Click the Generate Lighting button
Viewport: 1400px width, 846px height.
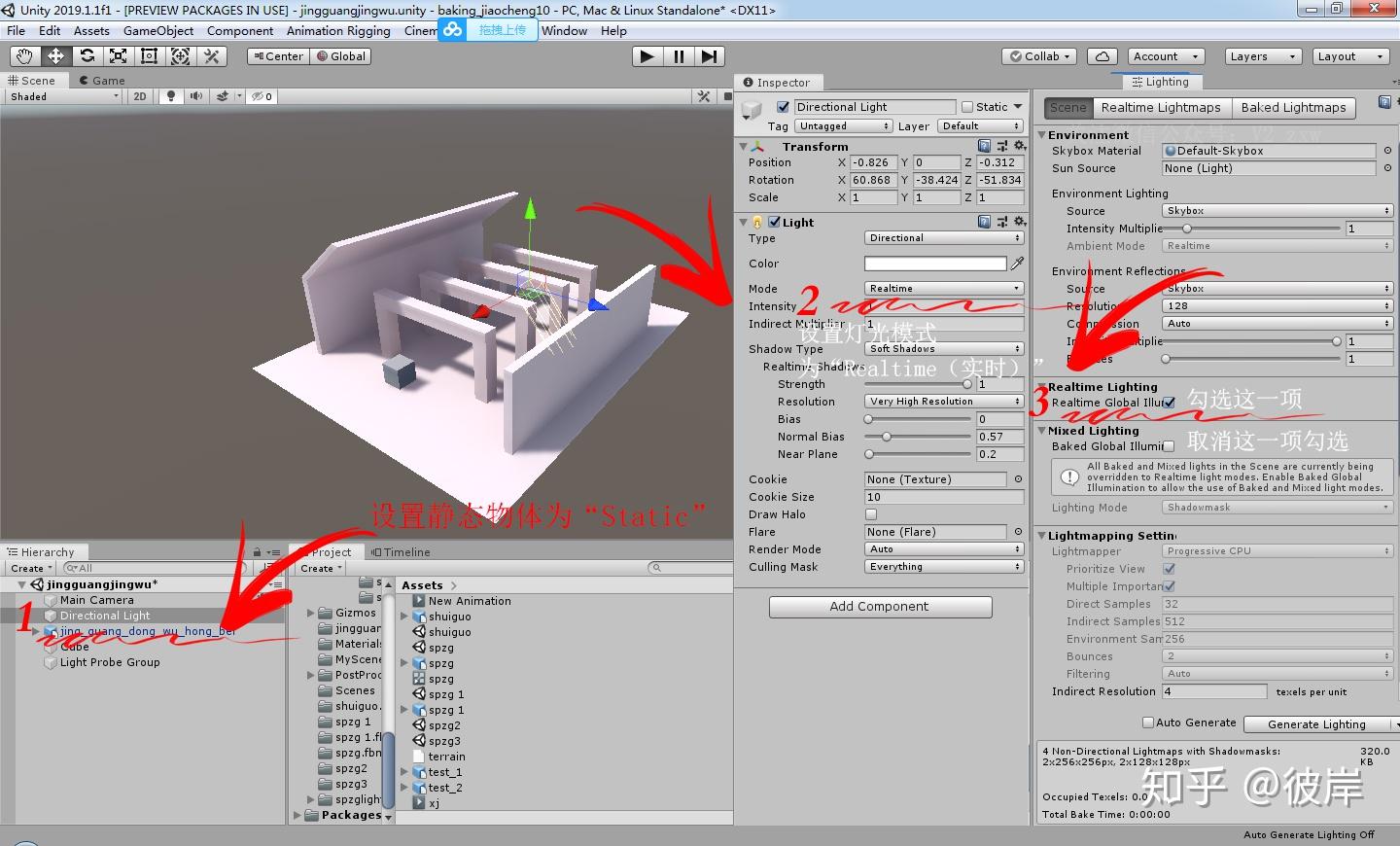pos(1318,724)
